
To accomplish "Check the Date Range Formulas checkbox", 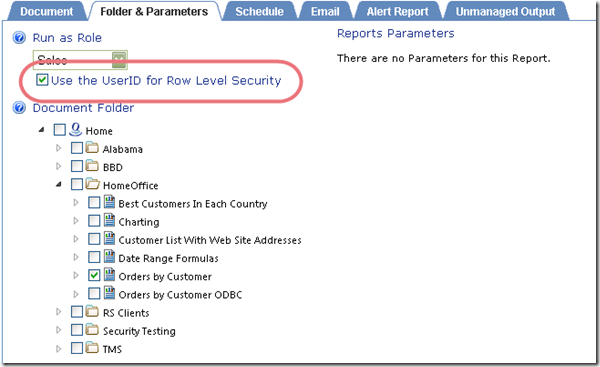I will click(94, 257).
